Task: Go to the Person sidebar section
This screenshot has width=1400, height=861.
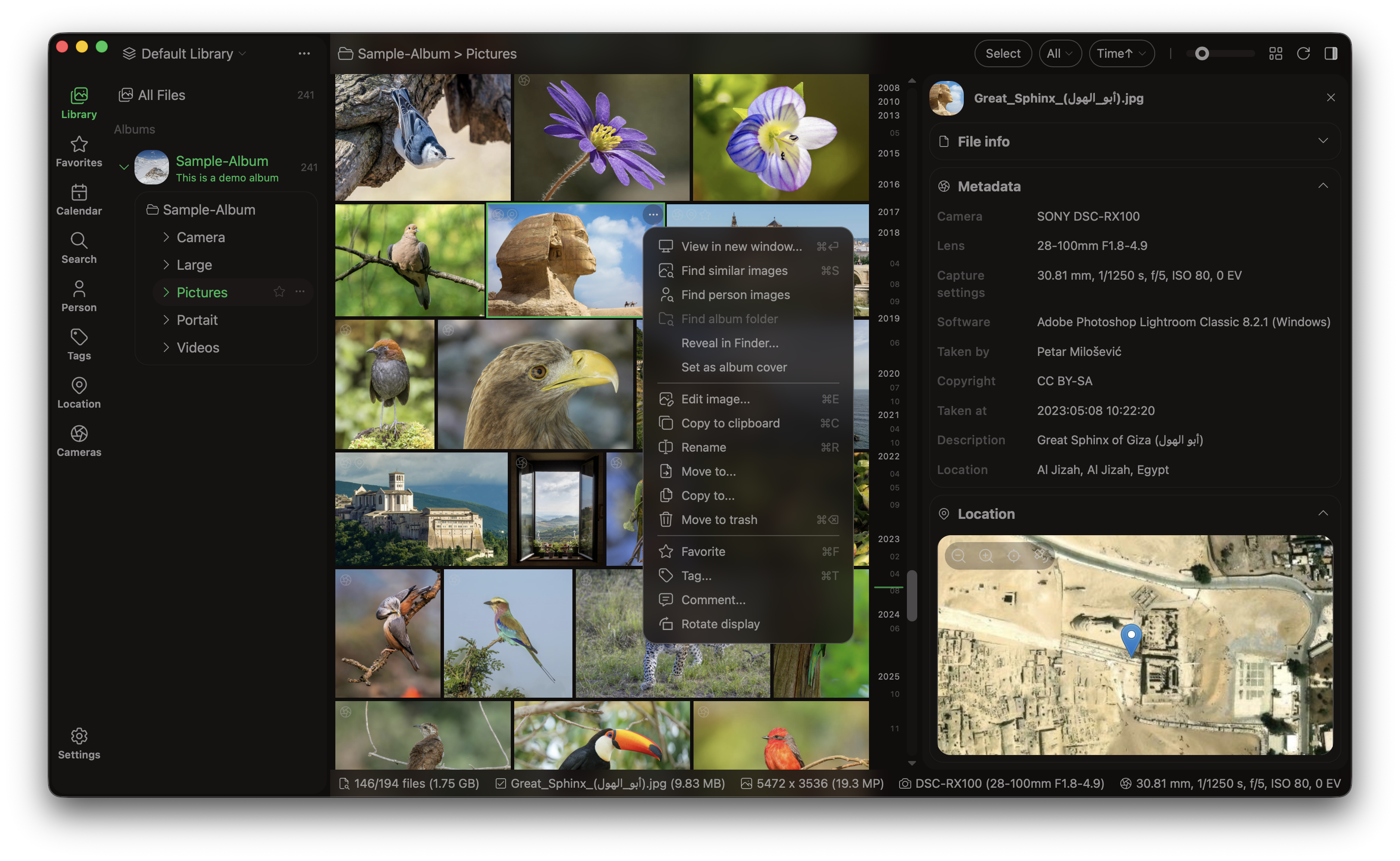Action: [78, 296]
